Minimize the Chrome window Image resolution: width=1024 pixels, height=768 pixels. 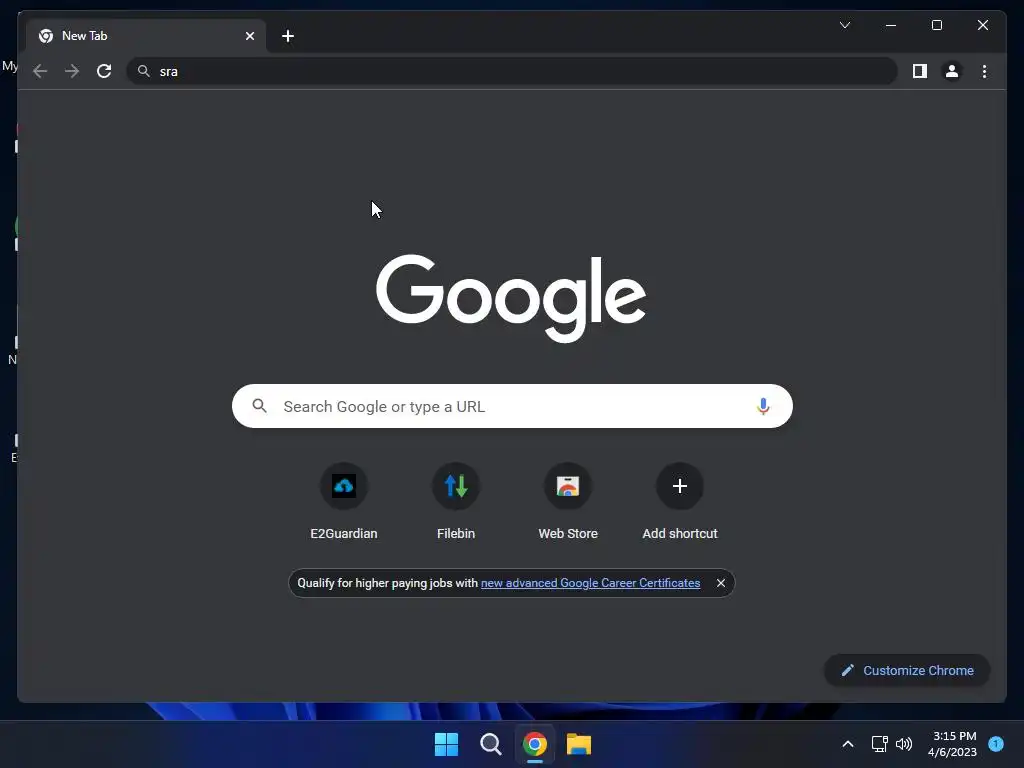(x=891, y=25)
